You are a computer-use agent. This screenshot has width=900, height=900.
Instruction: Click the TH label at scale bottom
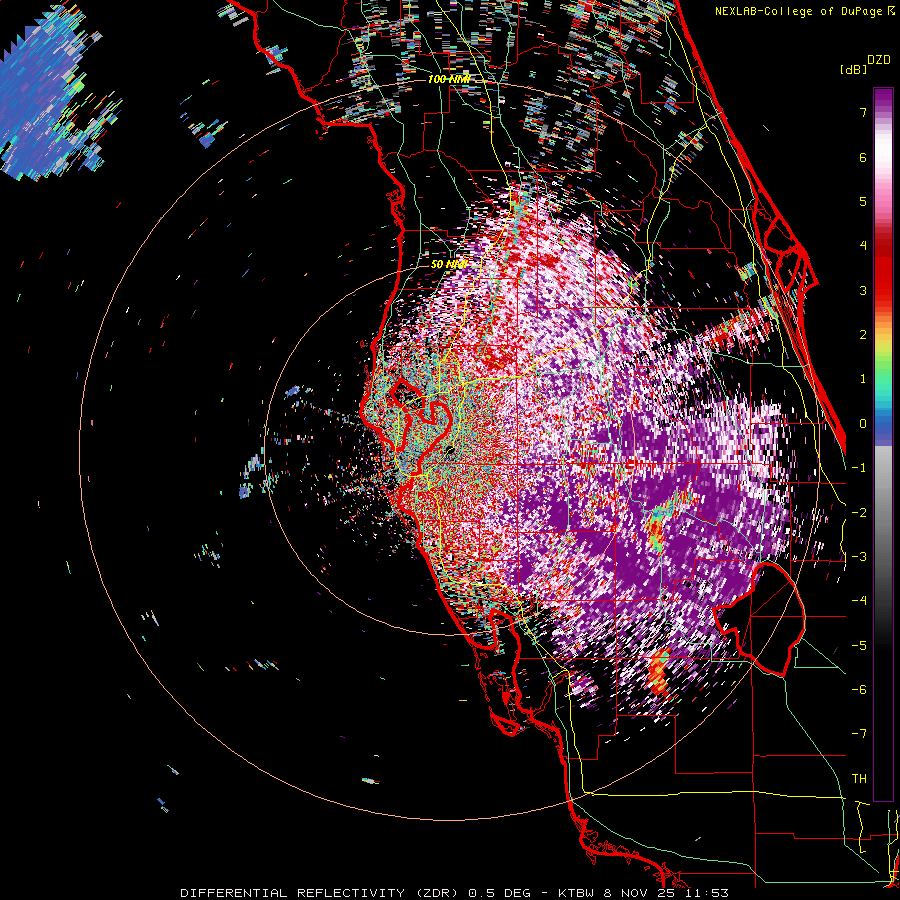[859, 779]
